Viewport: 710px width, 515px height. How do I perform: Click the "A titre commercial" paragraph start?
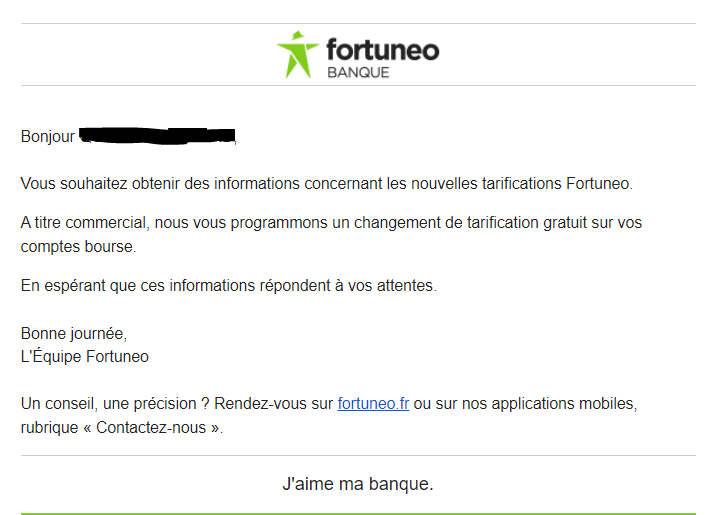[84, 223]
